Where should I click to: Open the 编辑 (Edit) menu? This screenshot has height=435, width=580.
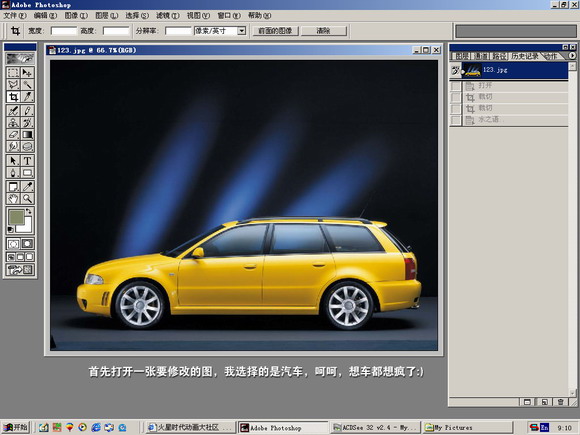pyautogui.click(x=45, y=16)
